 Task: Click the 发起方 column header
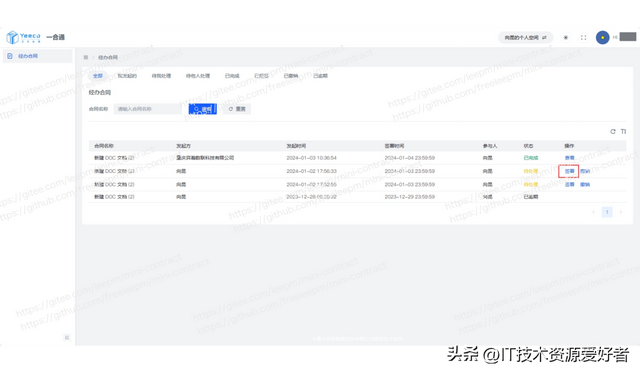click(x=183, y=146)
